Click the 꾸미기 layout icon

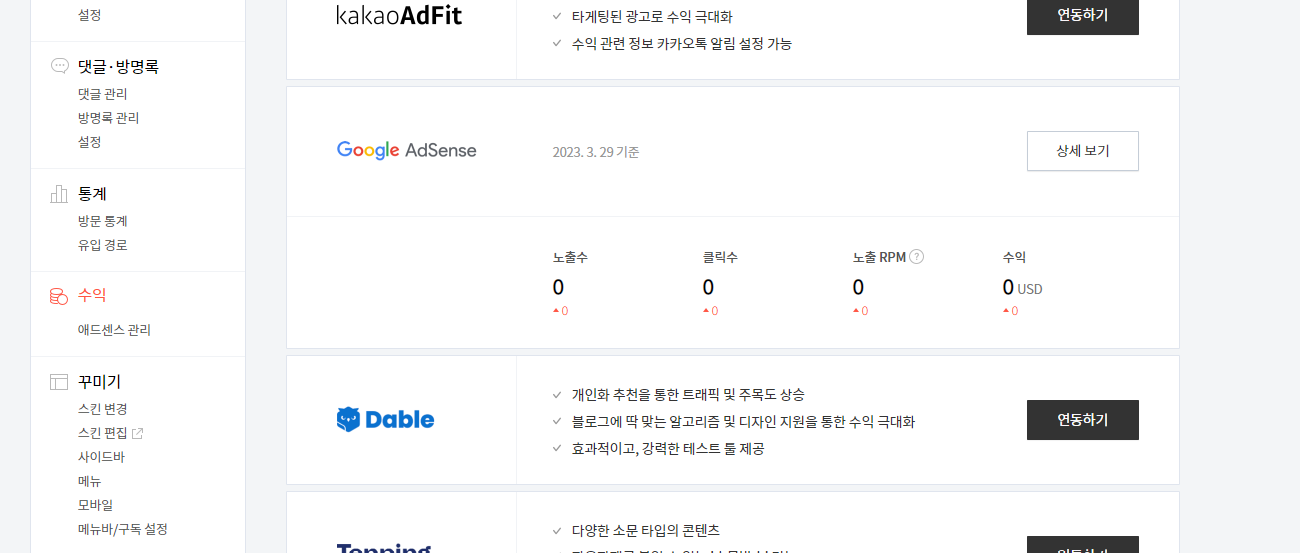click(x=59, y=382)
